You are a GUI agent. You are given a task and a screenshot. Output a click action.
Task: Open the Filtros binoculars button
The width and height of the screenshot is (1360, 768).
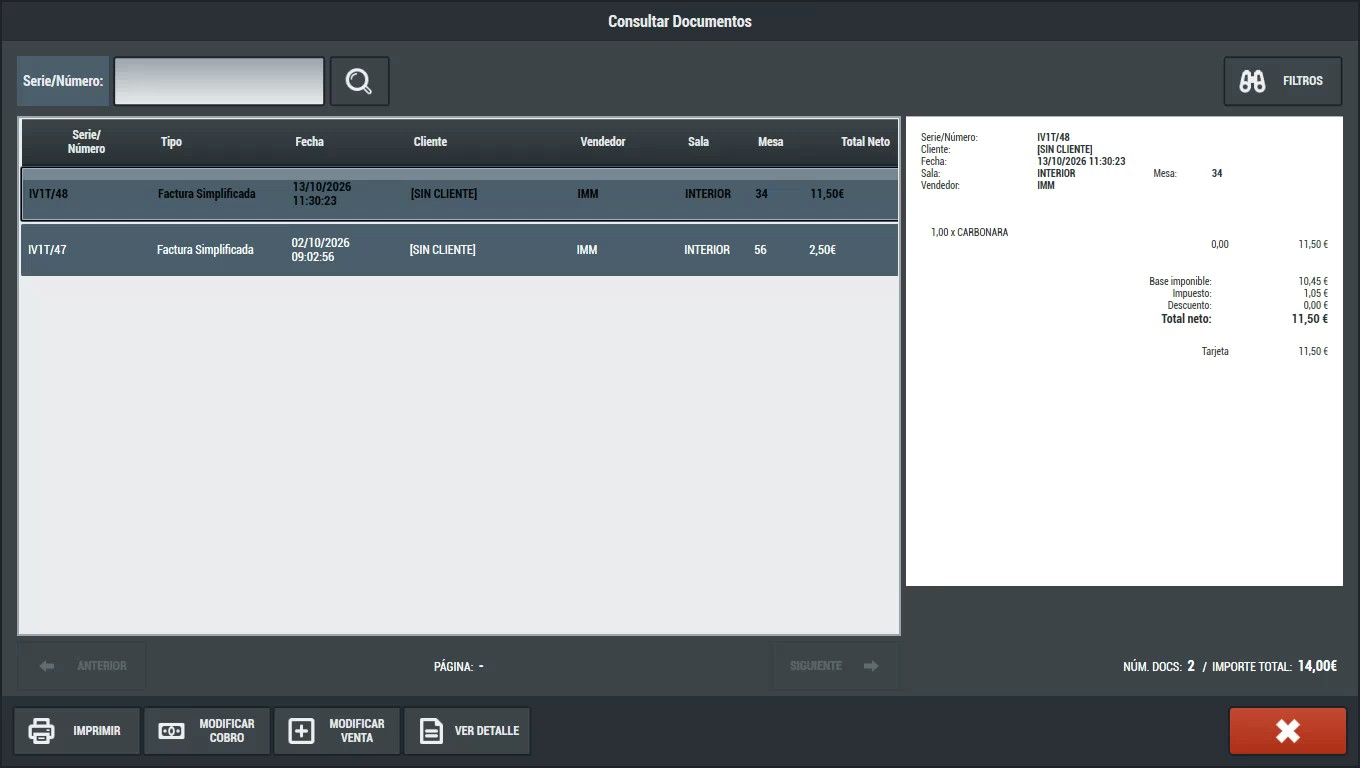pos(1283,81)
